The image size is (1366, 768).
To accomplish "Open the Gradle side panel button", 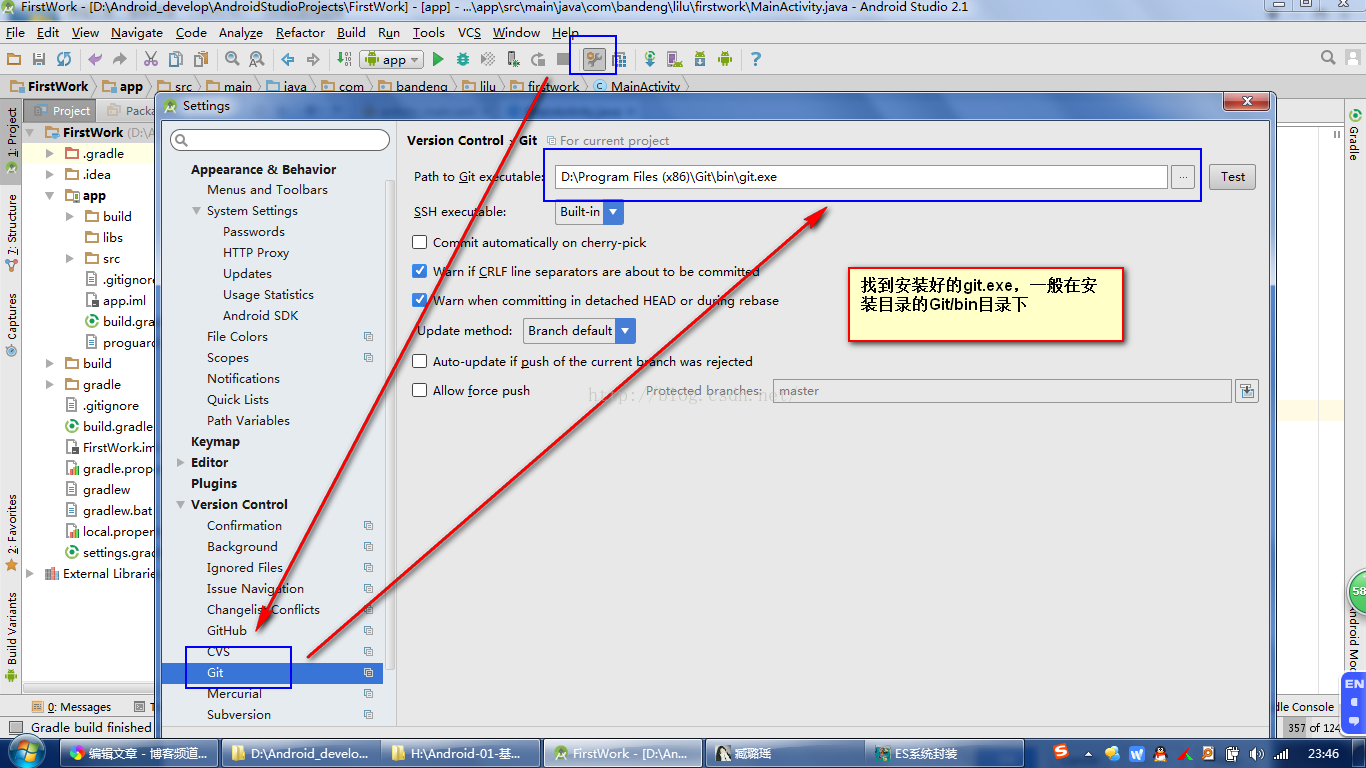I will pos(1354,135).
